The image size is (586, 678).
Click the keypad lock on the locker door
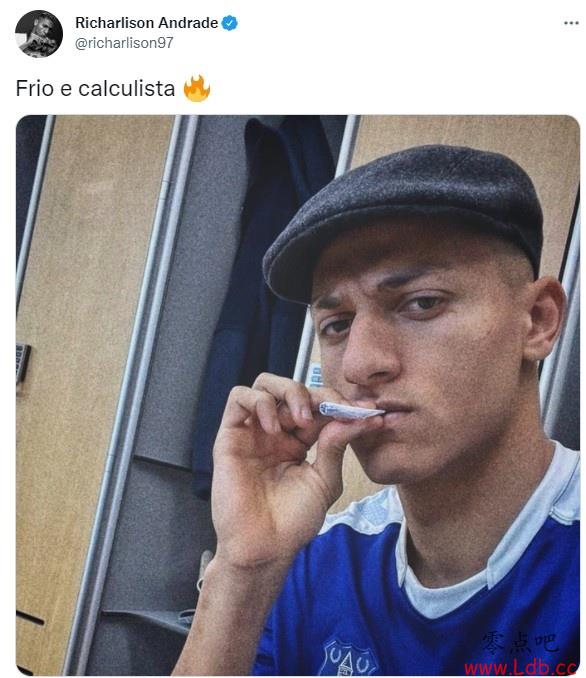click(x=22, y=364)
